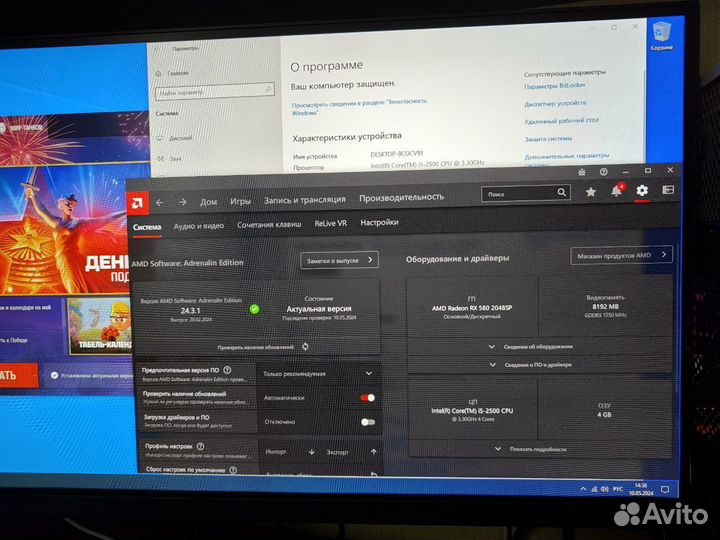Click the help icon beside Профиль настроек
Screen dimensions: 720x540
201,446
